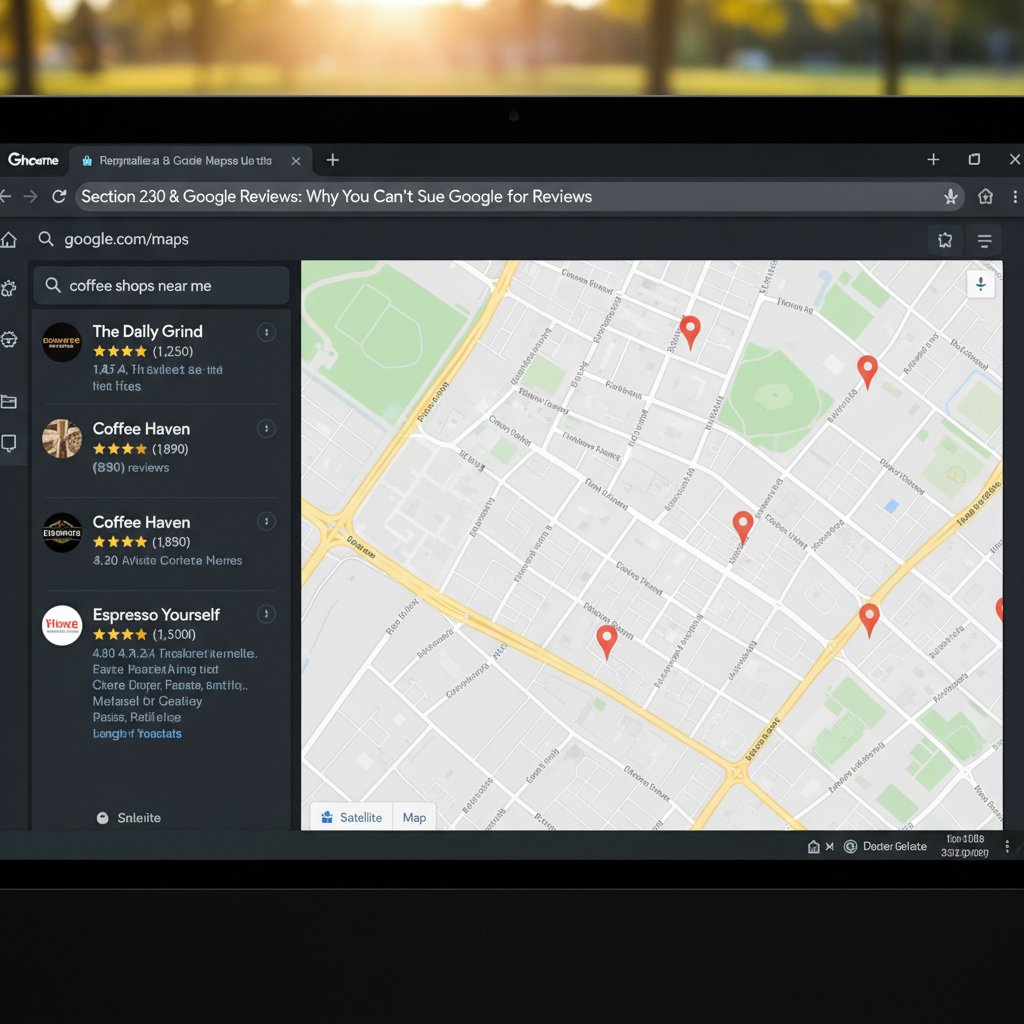Click the Snleite item at panel bottom
The image size is (1024, 1024).
129,818
